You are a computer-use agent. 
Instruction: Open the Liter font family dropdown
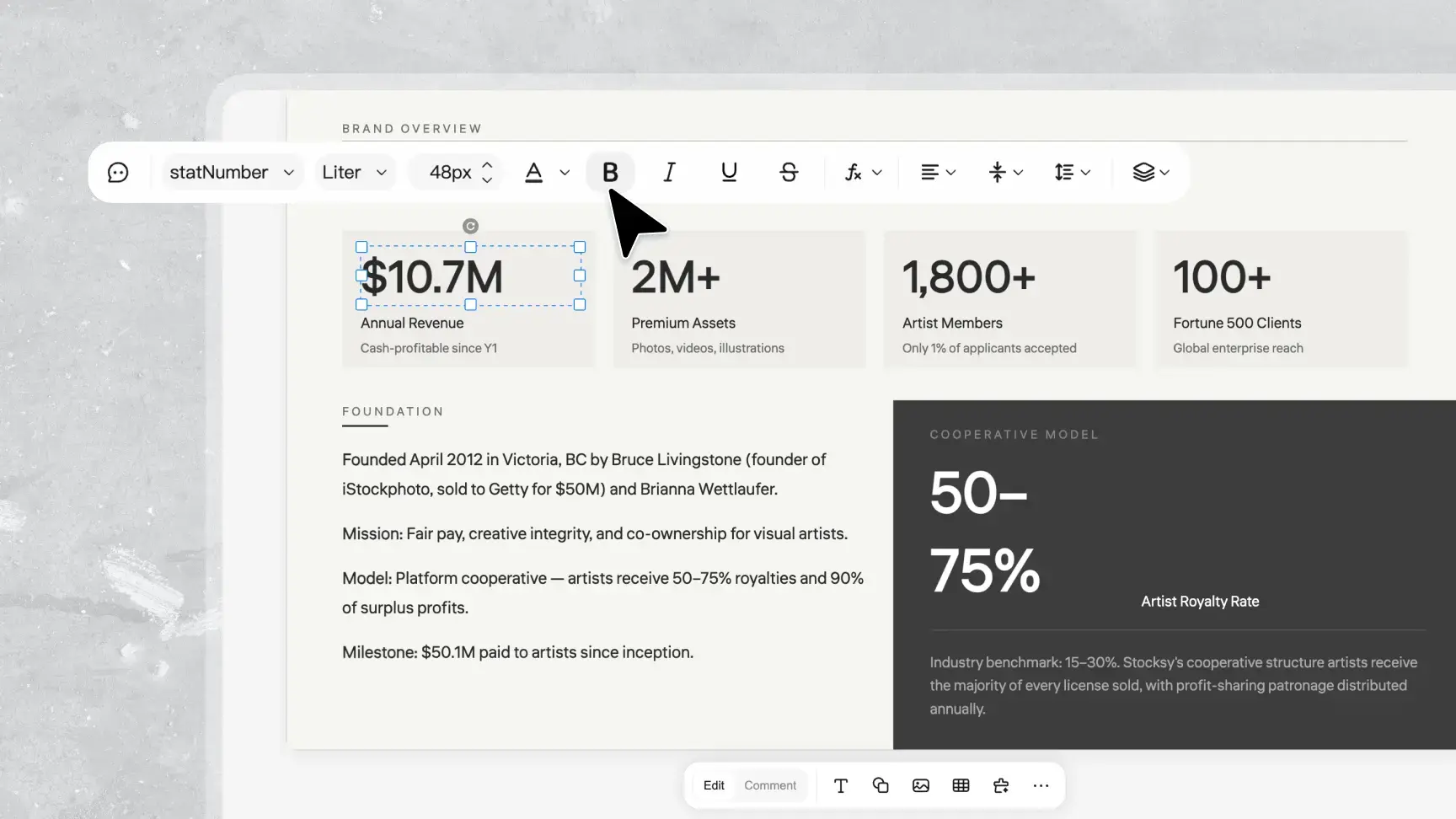coord(355,172)
